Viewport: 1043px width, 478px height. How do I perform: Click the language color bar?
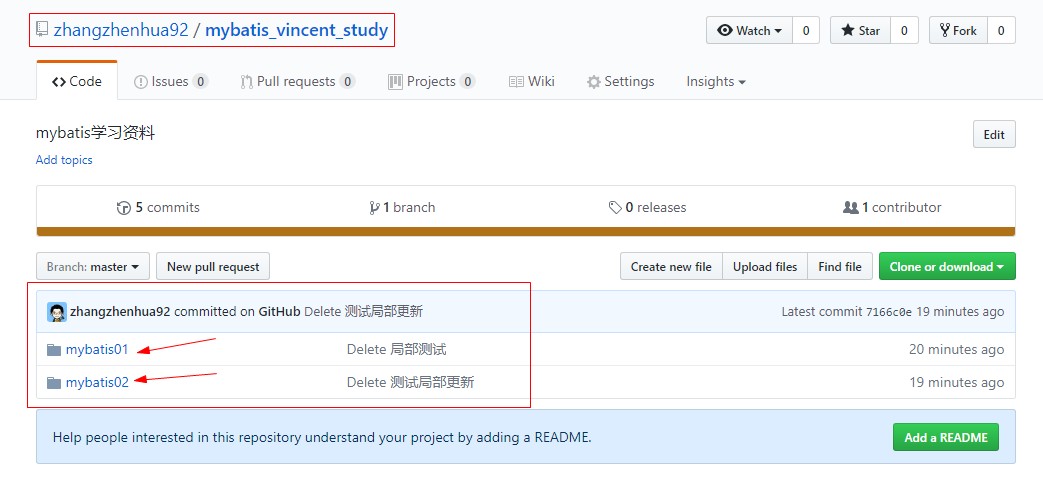pos(525,231)
